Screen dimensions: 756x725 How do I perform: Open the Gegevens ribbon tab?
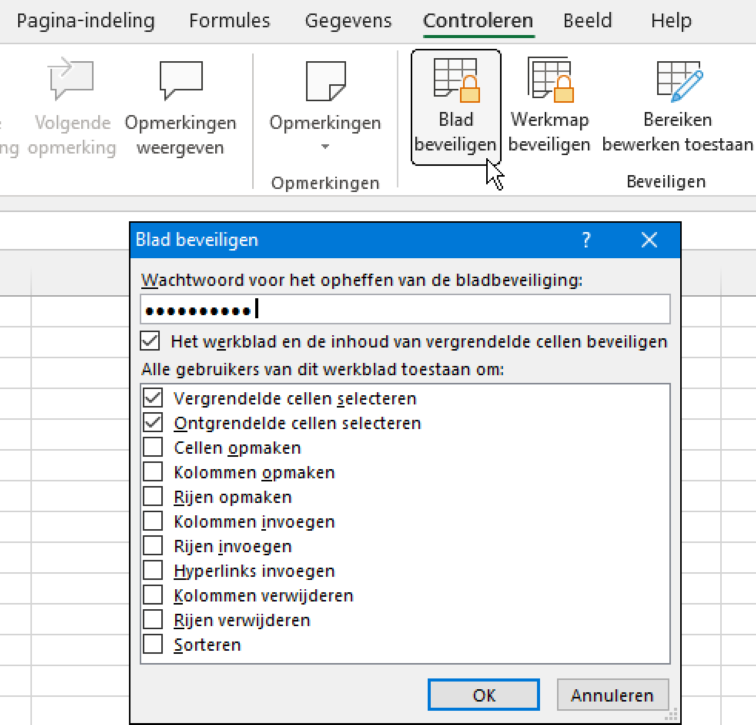tap(348, 21)
